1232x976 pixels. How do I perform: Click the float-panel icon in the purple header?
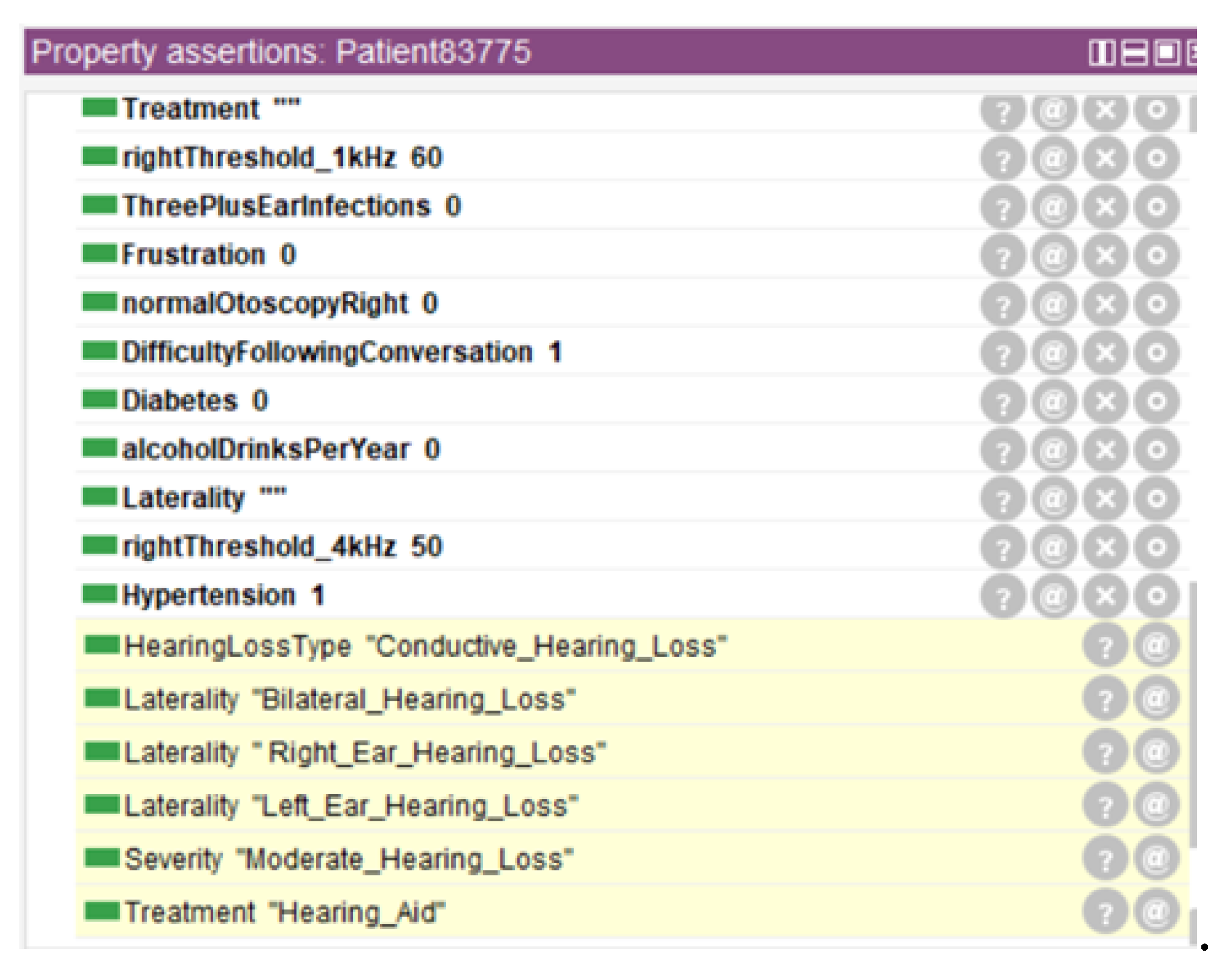1167,53
